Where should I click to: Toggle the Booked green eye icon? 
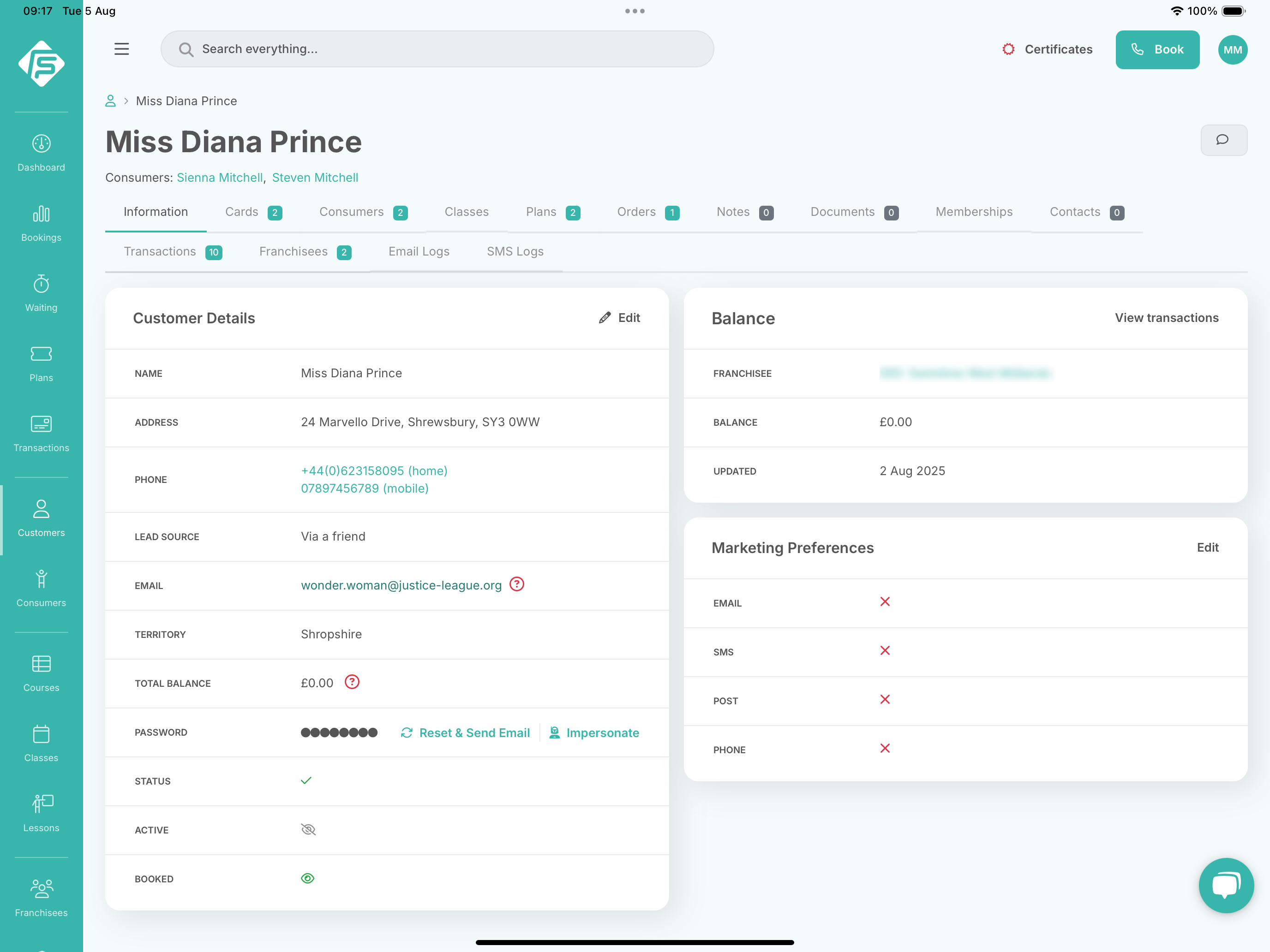point(308,879)
